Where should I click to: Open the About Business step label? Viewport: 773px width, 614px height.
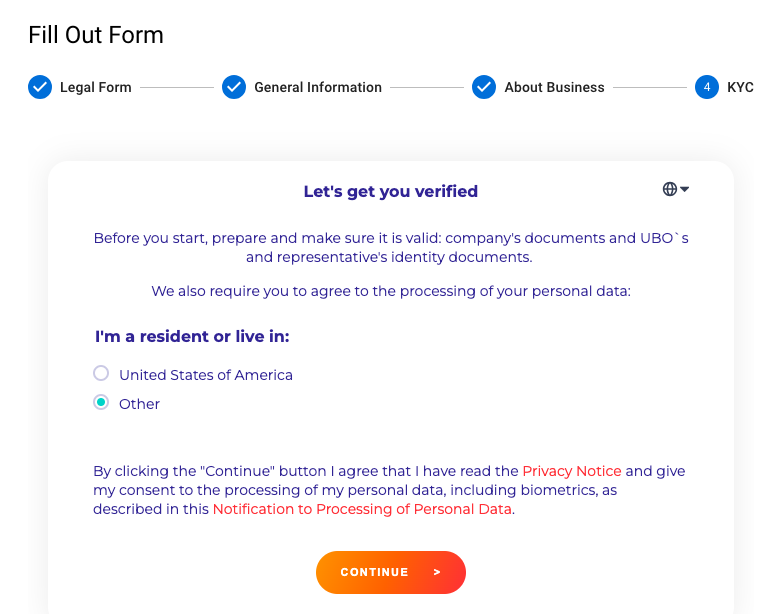554,87
